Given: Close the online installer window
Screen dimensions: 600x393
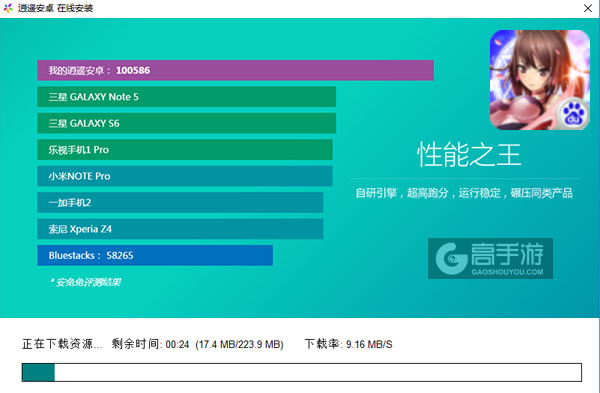Looking at the screenshot, I should click(x=588, y=8).
